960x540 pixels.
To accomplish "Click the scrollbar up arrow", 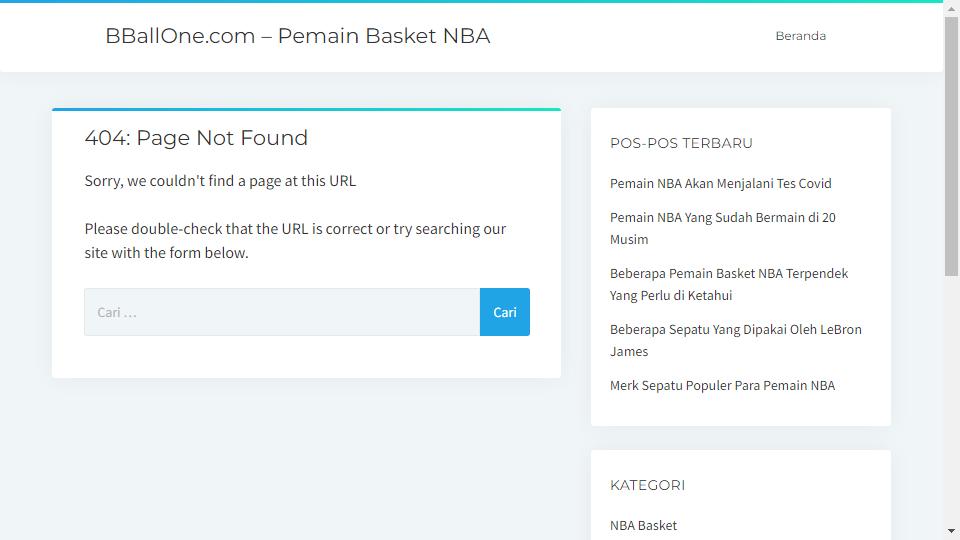I will [x=951, y=9].
